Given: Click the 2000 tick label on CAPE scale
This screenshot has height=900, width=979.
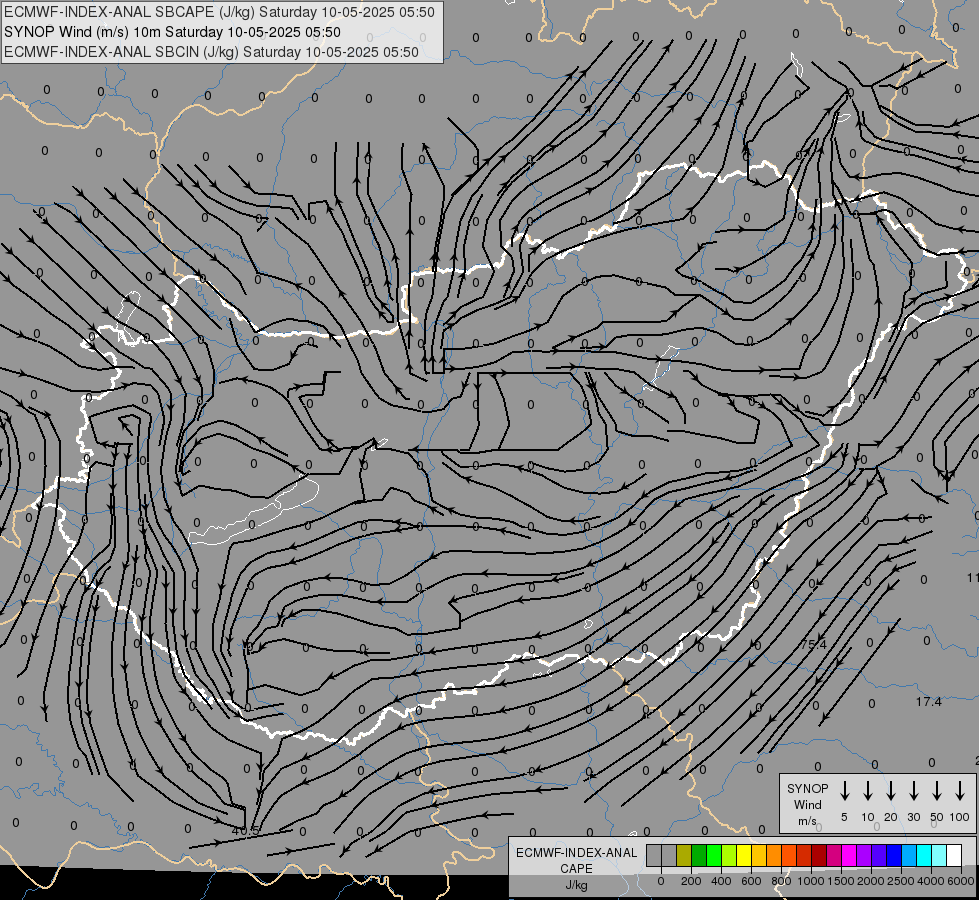Looking at the screenshot, I should pyautogui.click(x=870, y=881).
